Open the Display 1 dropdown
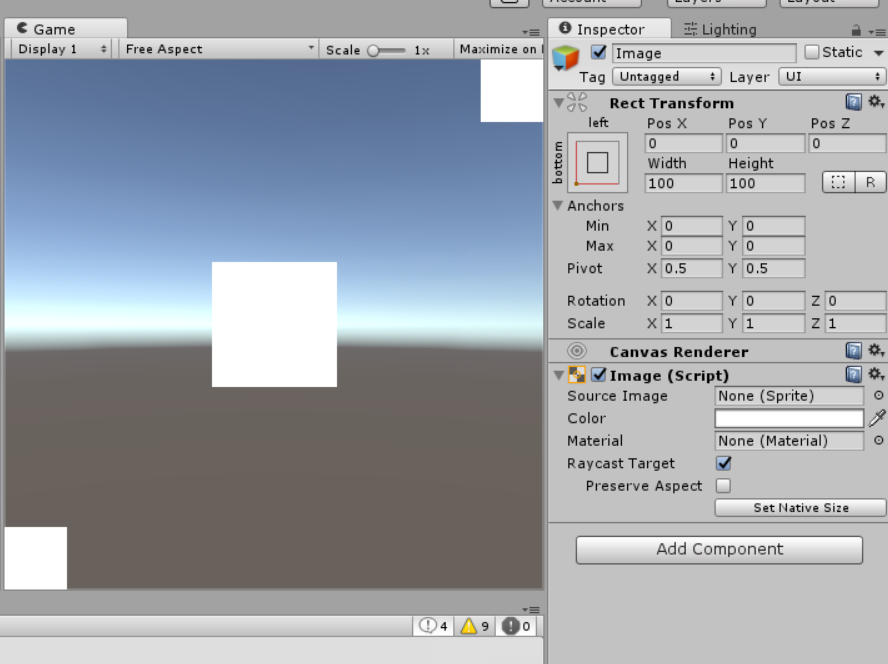888x664 pixels. click(x=61, y=49)
